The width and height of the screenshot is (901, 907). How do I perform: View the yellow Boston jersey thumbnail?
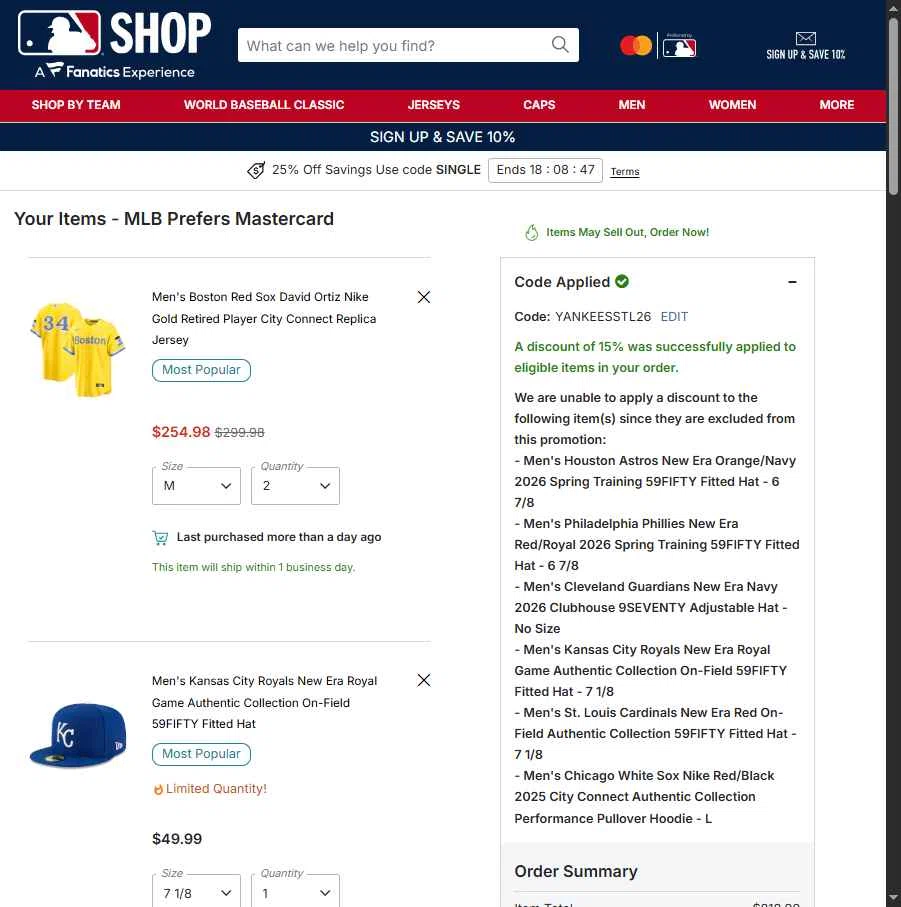[77, 349]
